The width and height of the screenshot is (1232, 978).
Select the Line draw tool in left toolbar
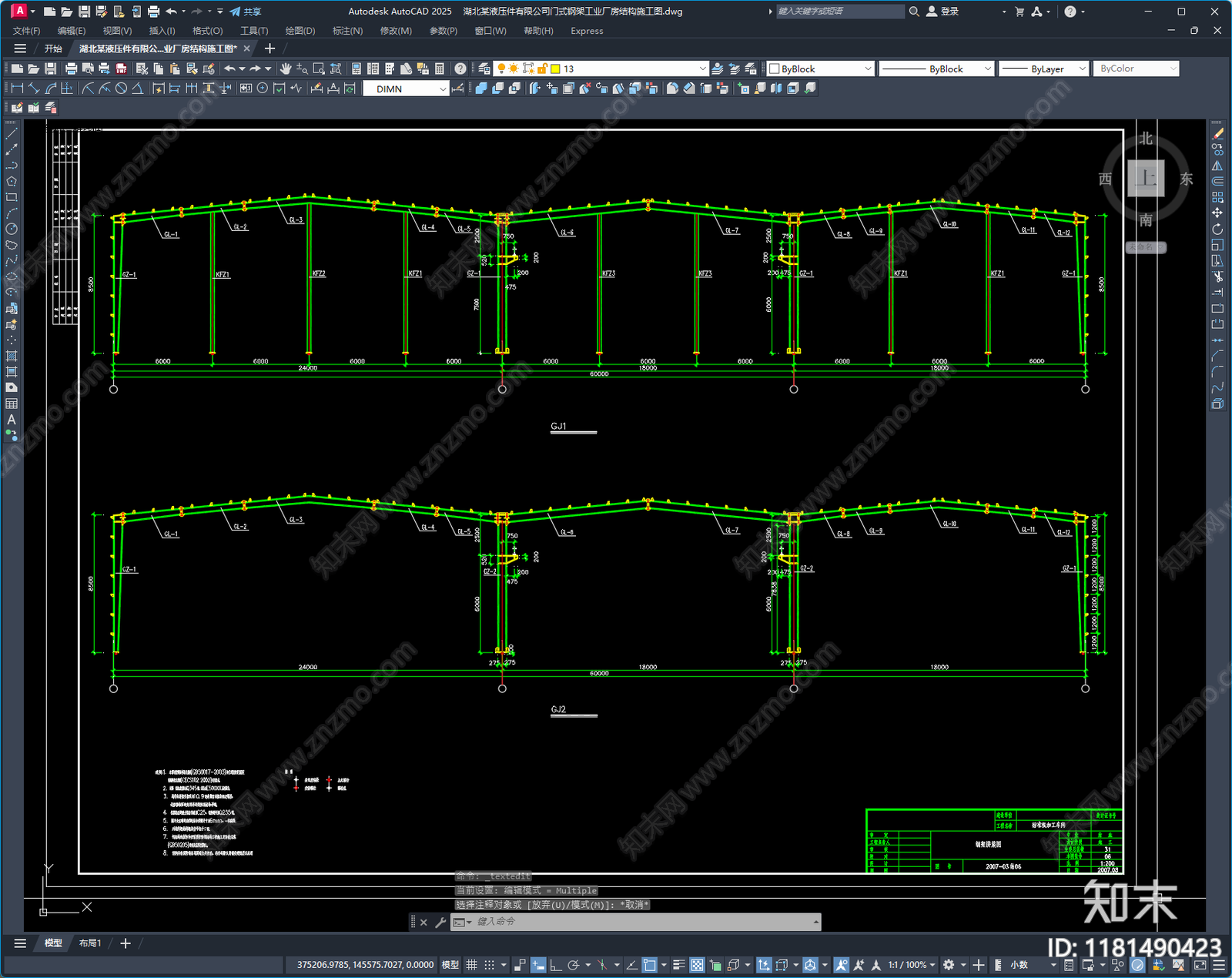(12, 134)
